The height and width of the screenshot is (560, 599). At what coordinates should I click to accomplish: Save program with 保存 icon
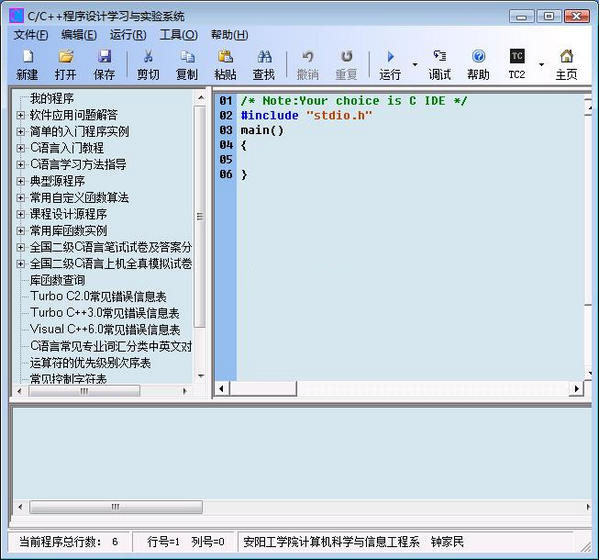point(104,57)
